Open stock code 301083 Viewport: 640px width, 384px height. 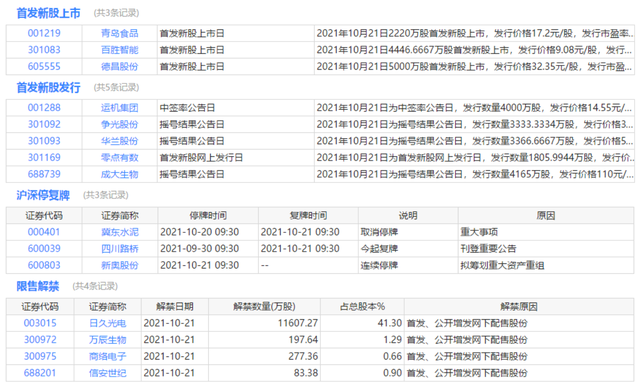pyautogui.click(x=44, y=50)
